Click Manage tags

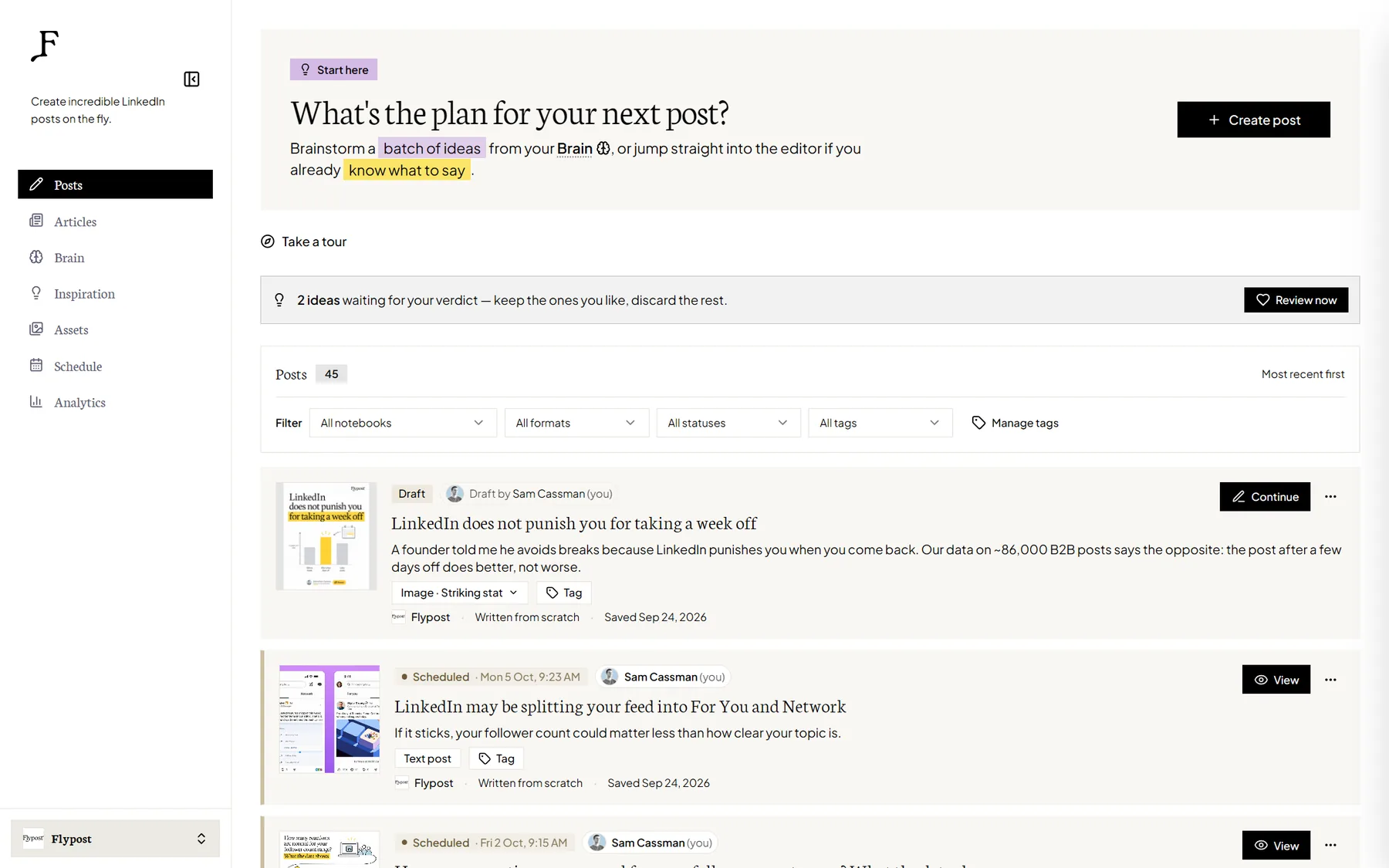[1015, 423]
